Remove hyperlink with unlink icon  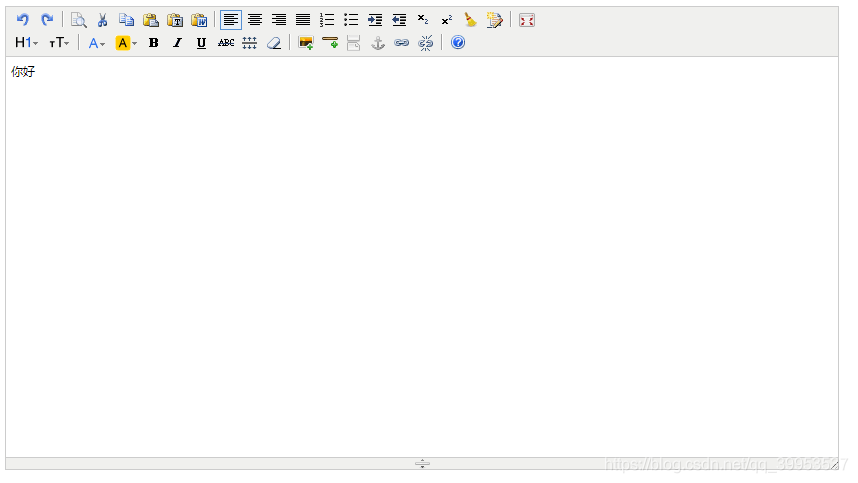[x=426, y=43]
